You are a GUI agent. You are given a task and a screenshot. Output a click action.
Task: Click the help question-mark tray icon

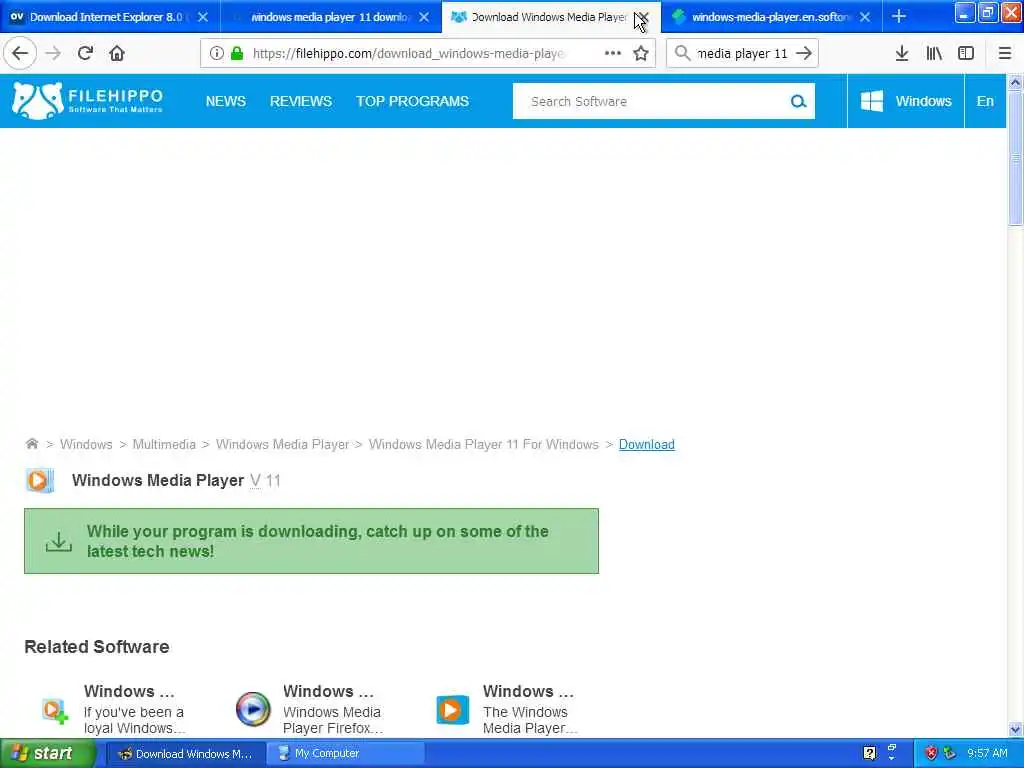click(869, 753)
